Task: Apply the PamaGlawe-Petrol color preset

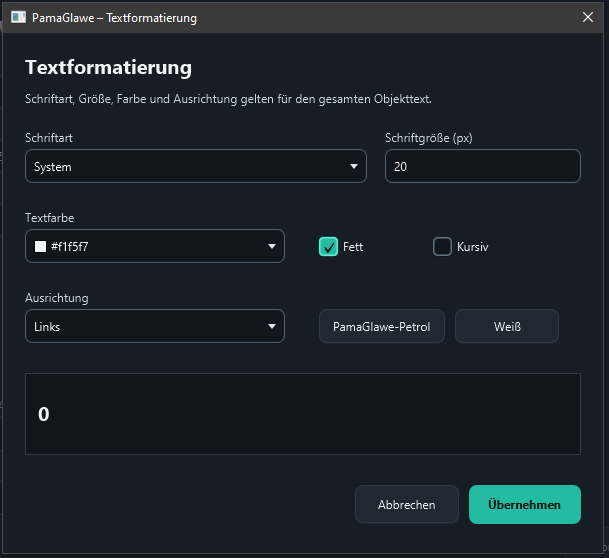Action: [382, 326]
